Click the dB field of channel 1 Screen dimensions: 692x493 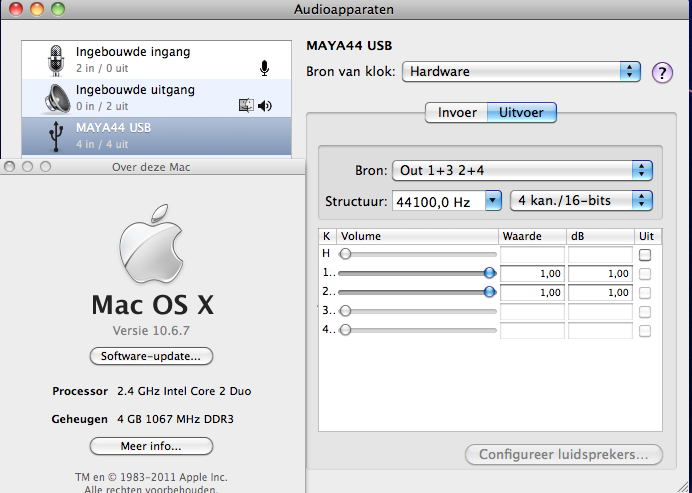point(600,274)
